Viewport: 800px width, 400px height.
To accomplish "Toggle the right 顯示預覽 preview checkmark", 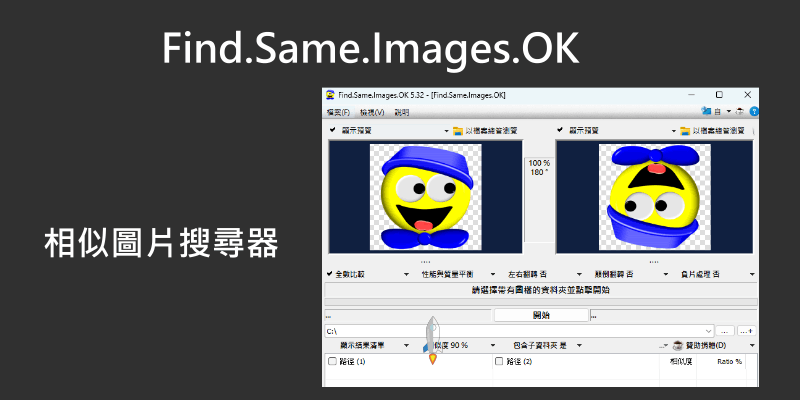I will [560, 130].
